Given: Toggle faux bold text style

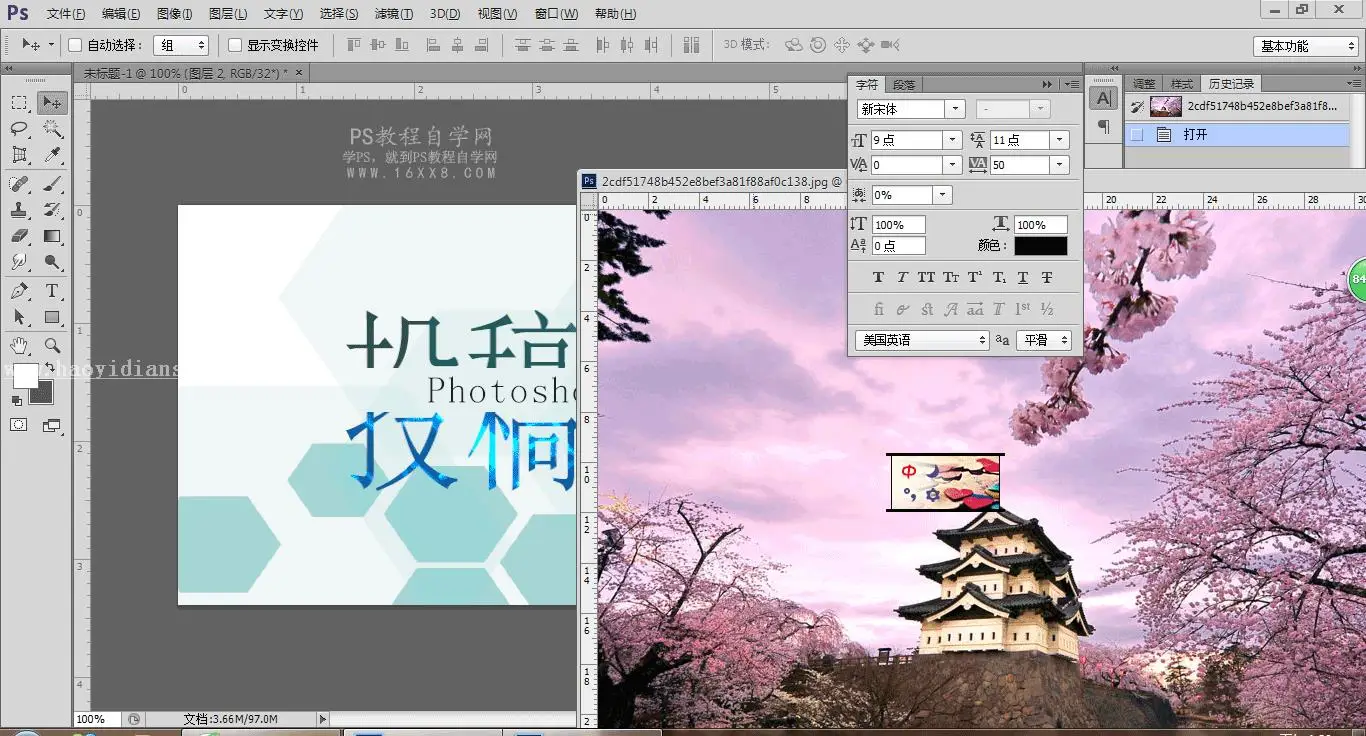Looking at the screenshot, I should point(878,277).
